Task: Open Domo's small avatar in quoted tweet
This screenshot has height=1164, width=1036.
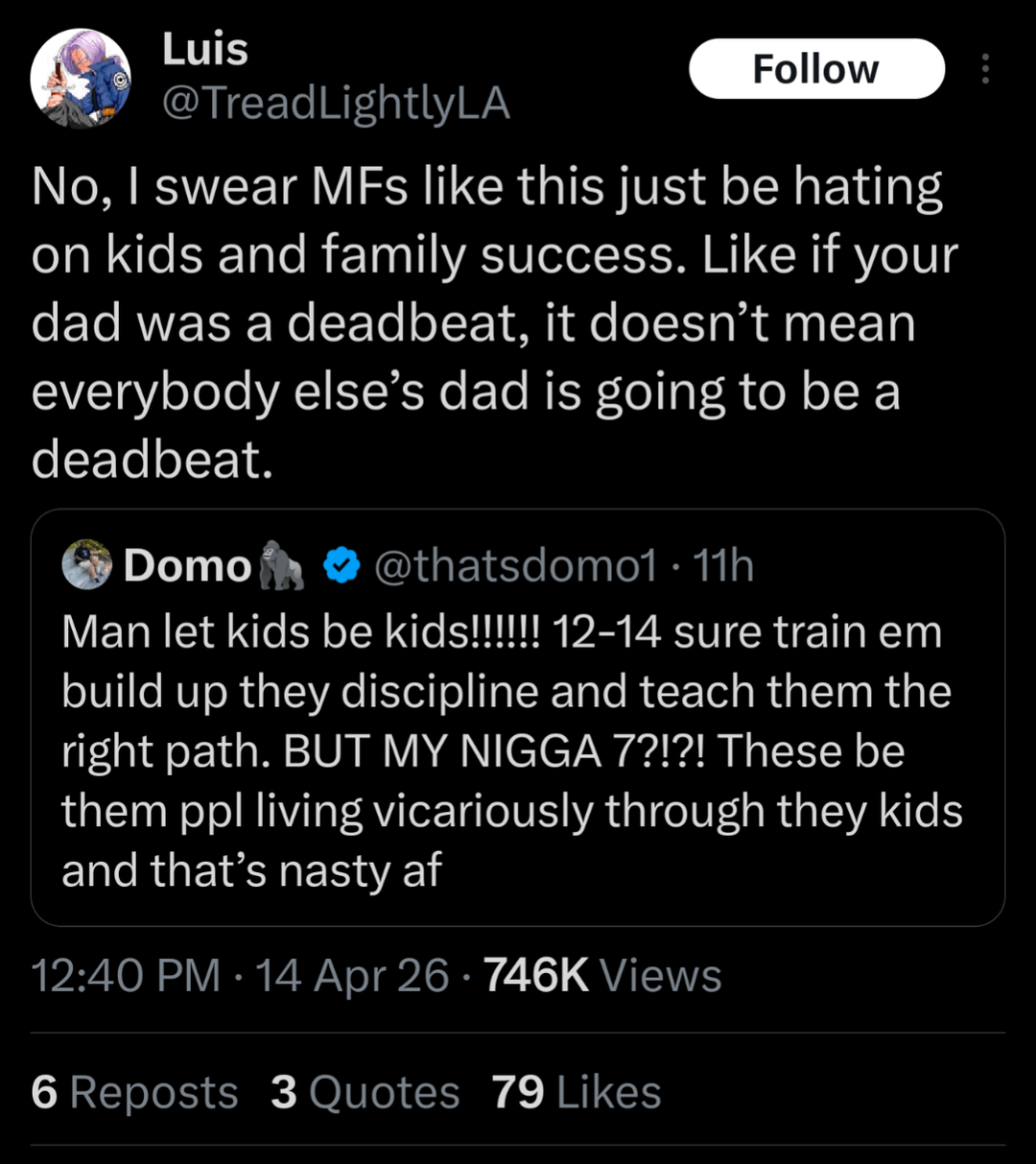Action: pyautogui.click(x=87, y=564)
